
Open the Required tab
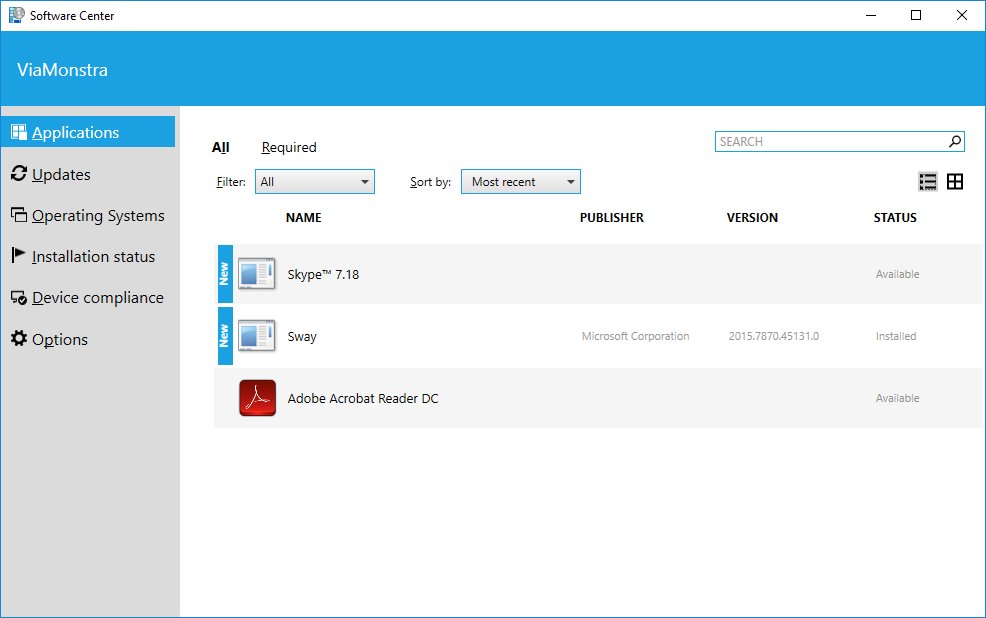[288, 146]
